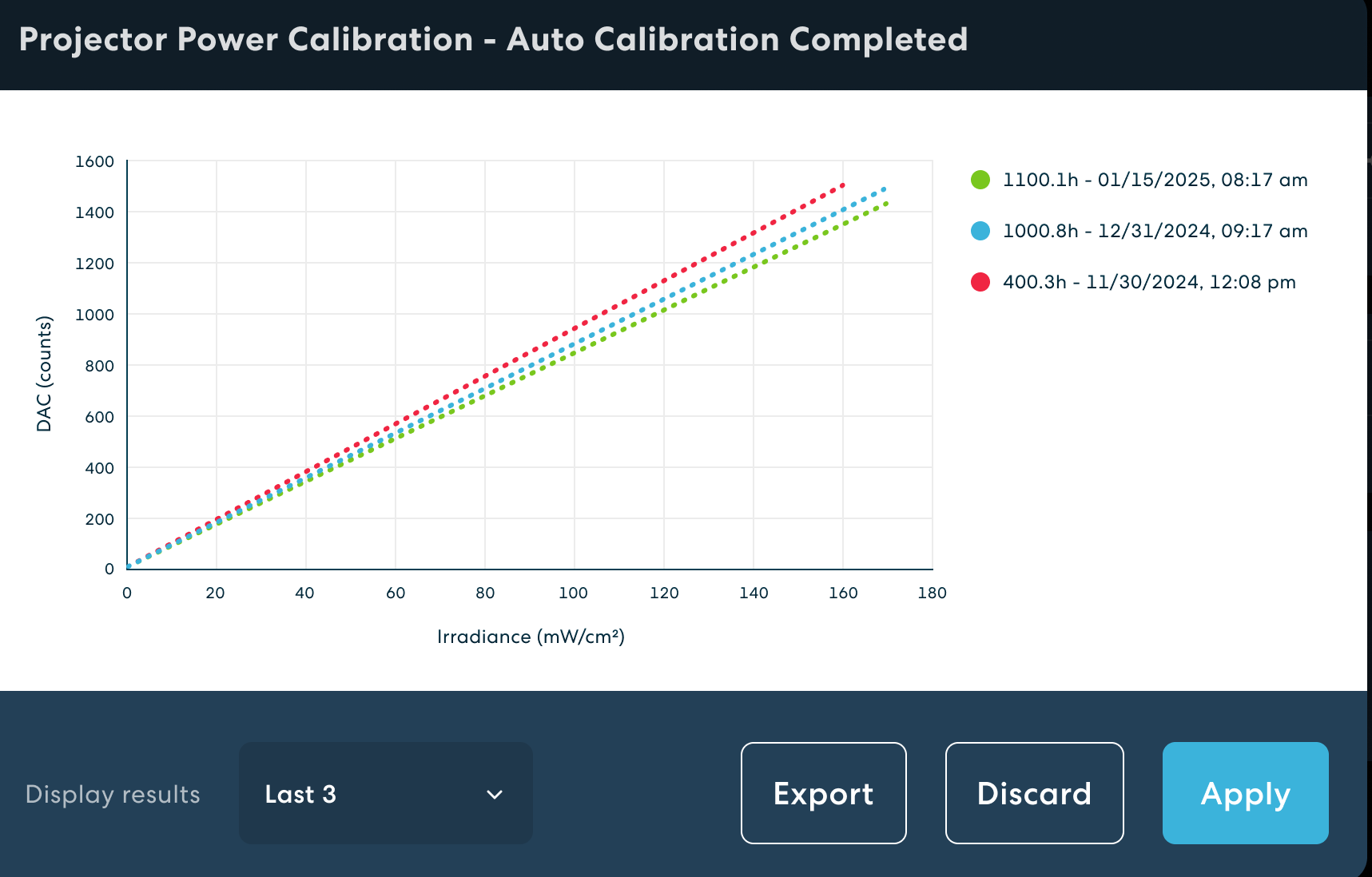Click the Display results label
This screenshot has height=877, width=1372.
click(x=113, y=794)
